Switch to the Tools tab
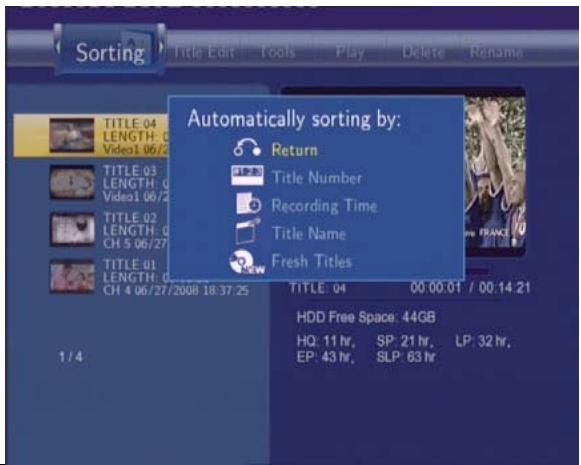Image resolution: width=581 pixels, height=465 pixels. coord(278,52)
